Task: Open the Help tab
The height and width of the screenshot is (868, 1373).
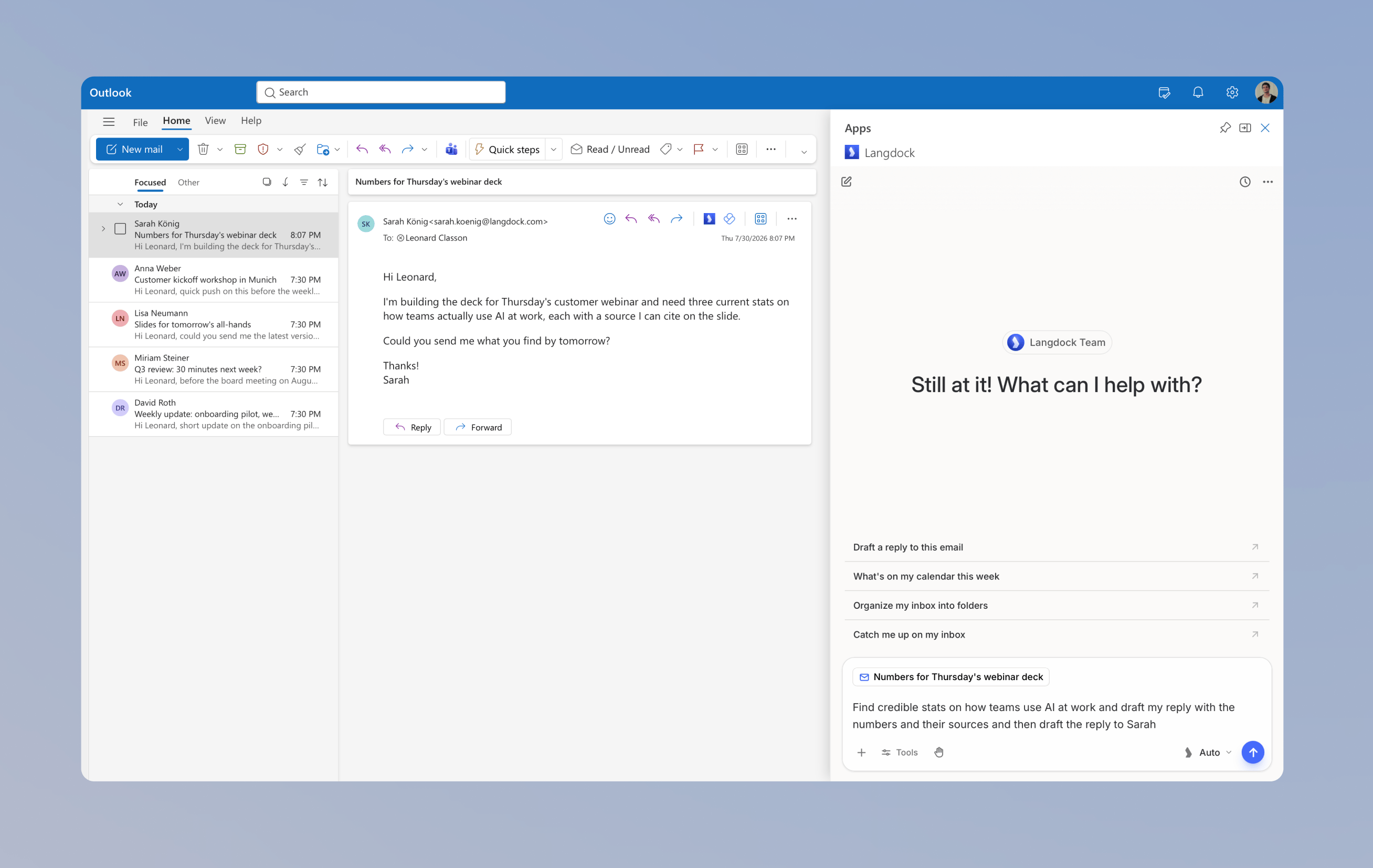Action: [x=251, y=121]
